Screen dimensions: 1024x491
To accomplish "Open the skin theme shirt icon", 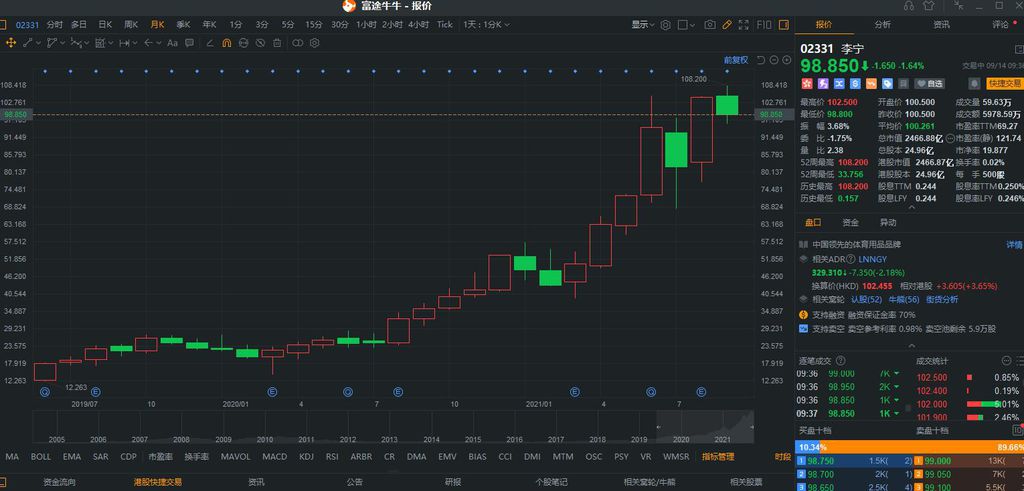I will coord(929,6).
